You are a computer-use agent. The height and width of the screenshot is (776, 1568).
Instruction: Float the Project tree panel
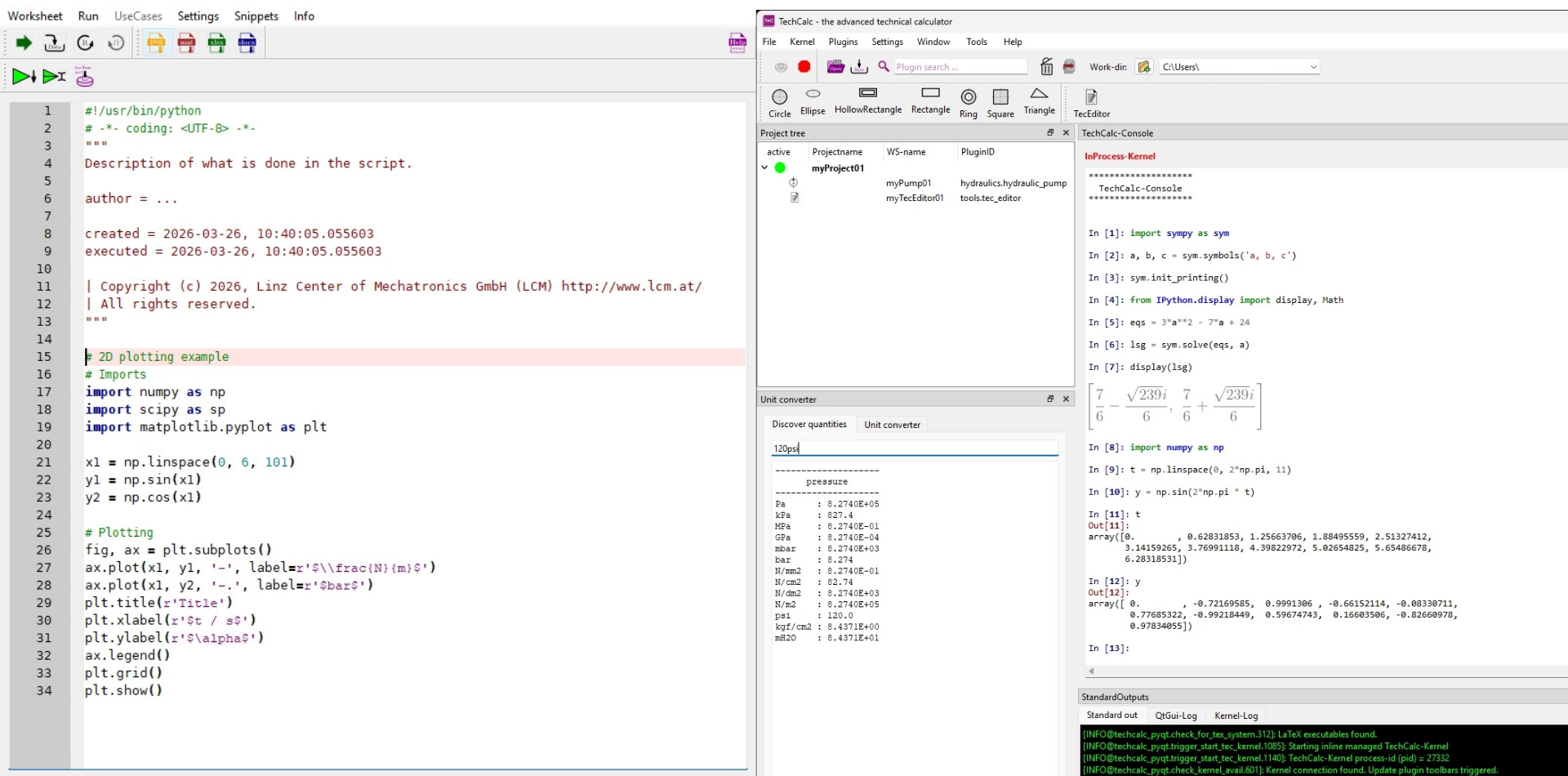point(1050,132)
